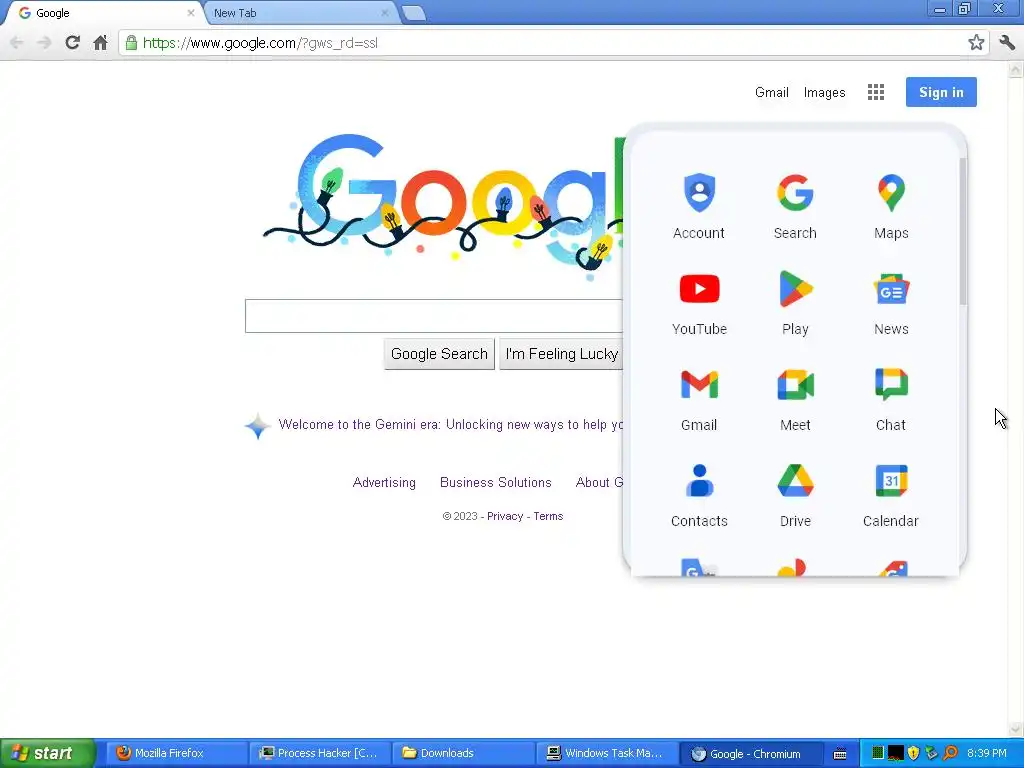Open the Downloads folder taskbar item
This screenshot has height=768, width=1024.
point(463,753)
